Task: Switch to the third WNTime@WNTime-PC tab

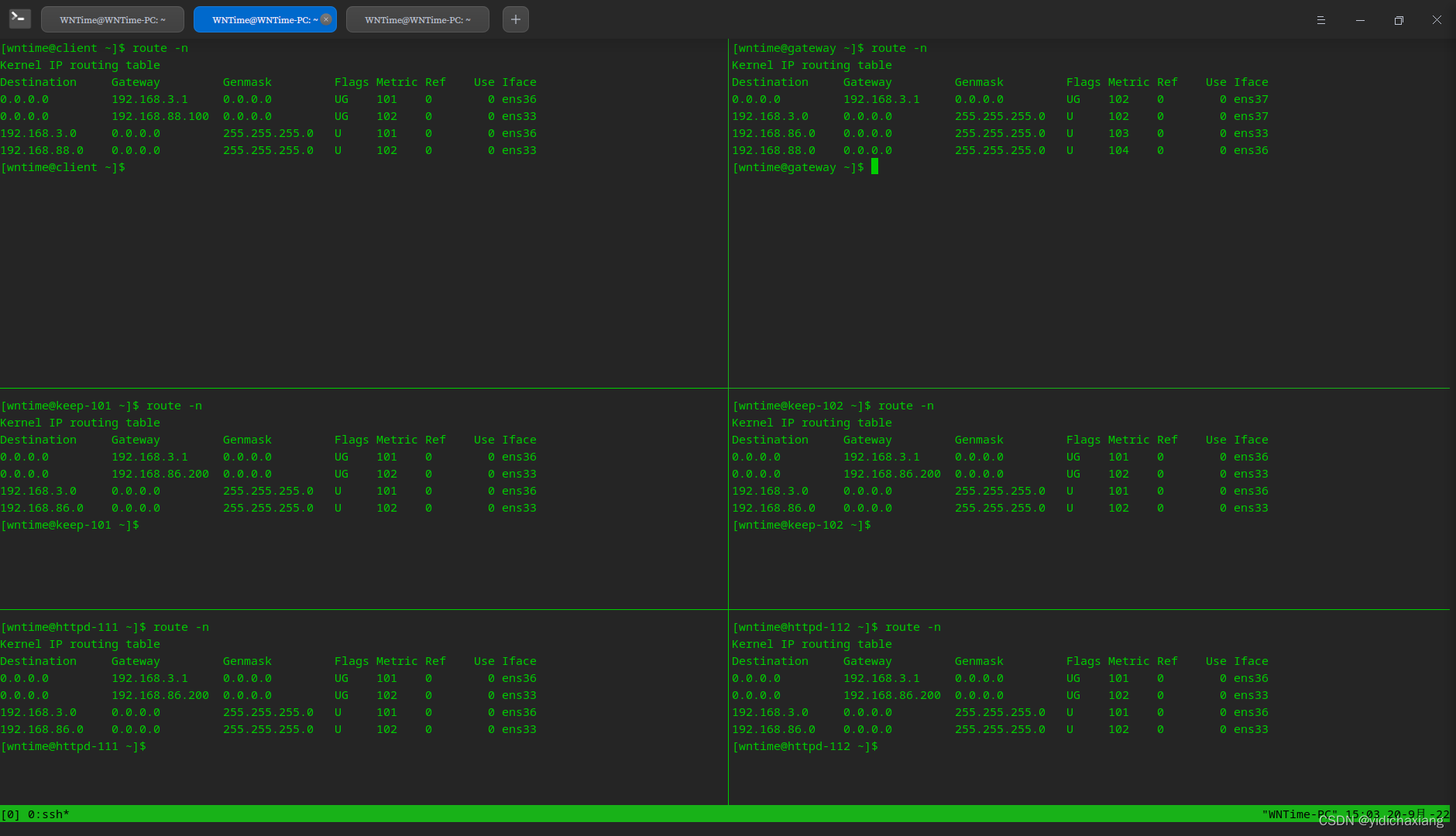Action: pyautogui.click(x=417, y=19)
